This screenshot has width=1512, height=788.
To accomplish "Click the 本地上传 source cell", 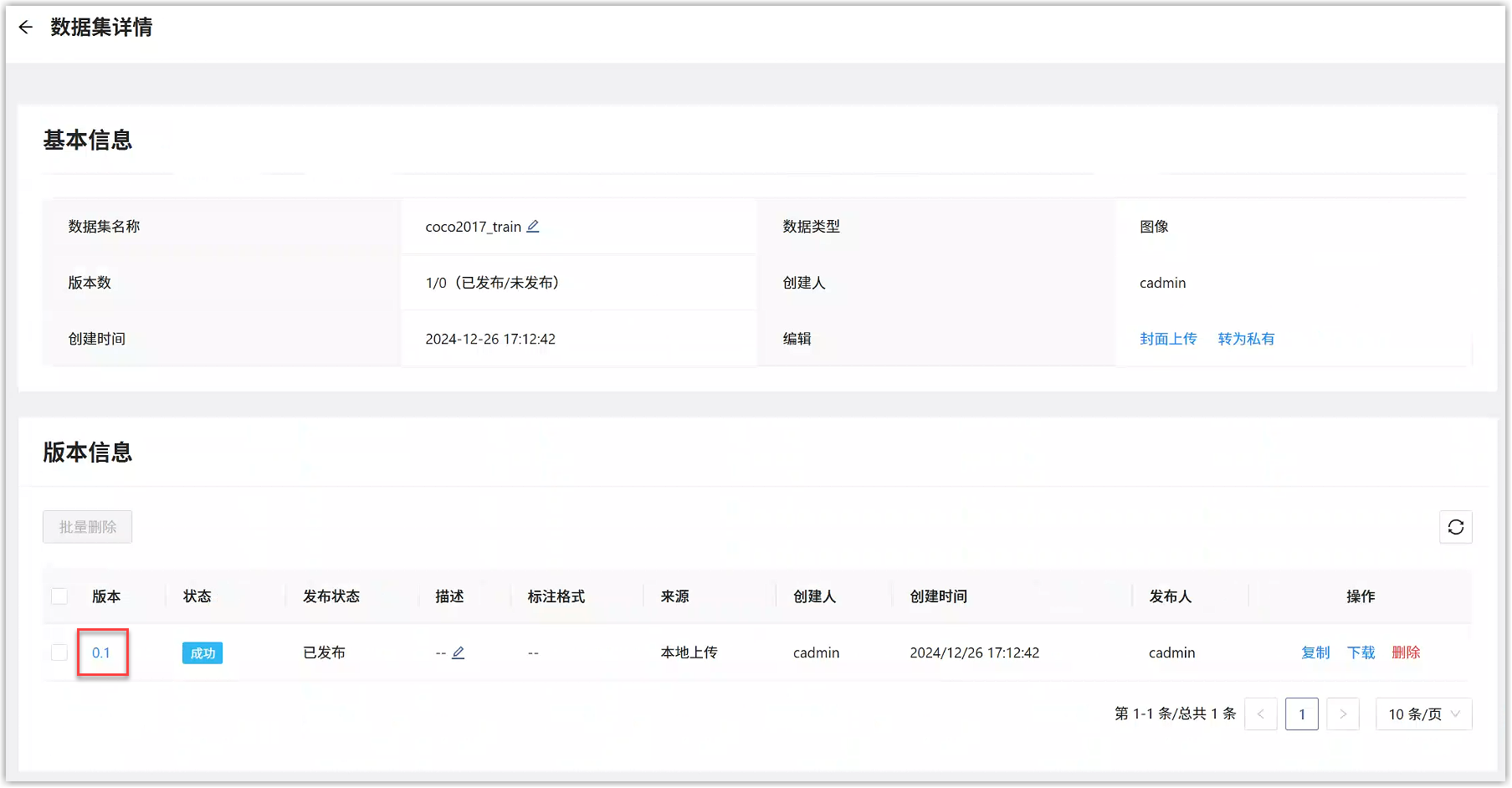I will [x=689, y=652].
